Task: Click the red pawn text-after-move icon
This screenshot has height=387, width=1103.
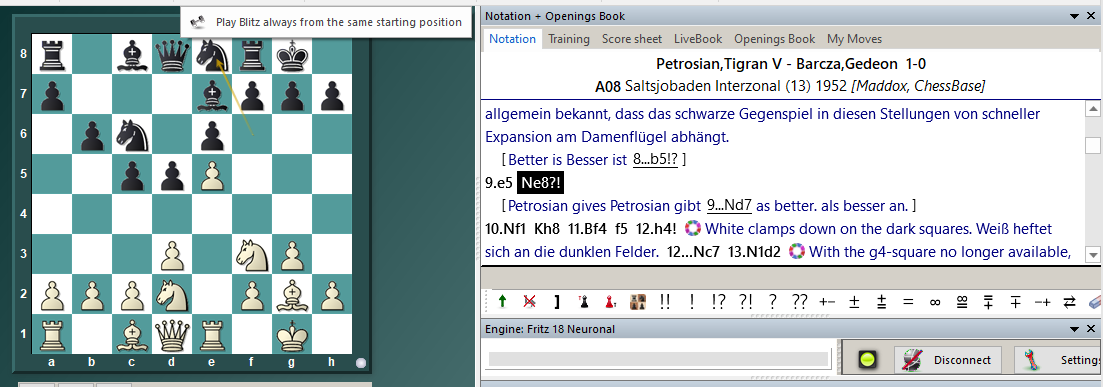Action: click(610, 302)
